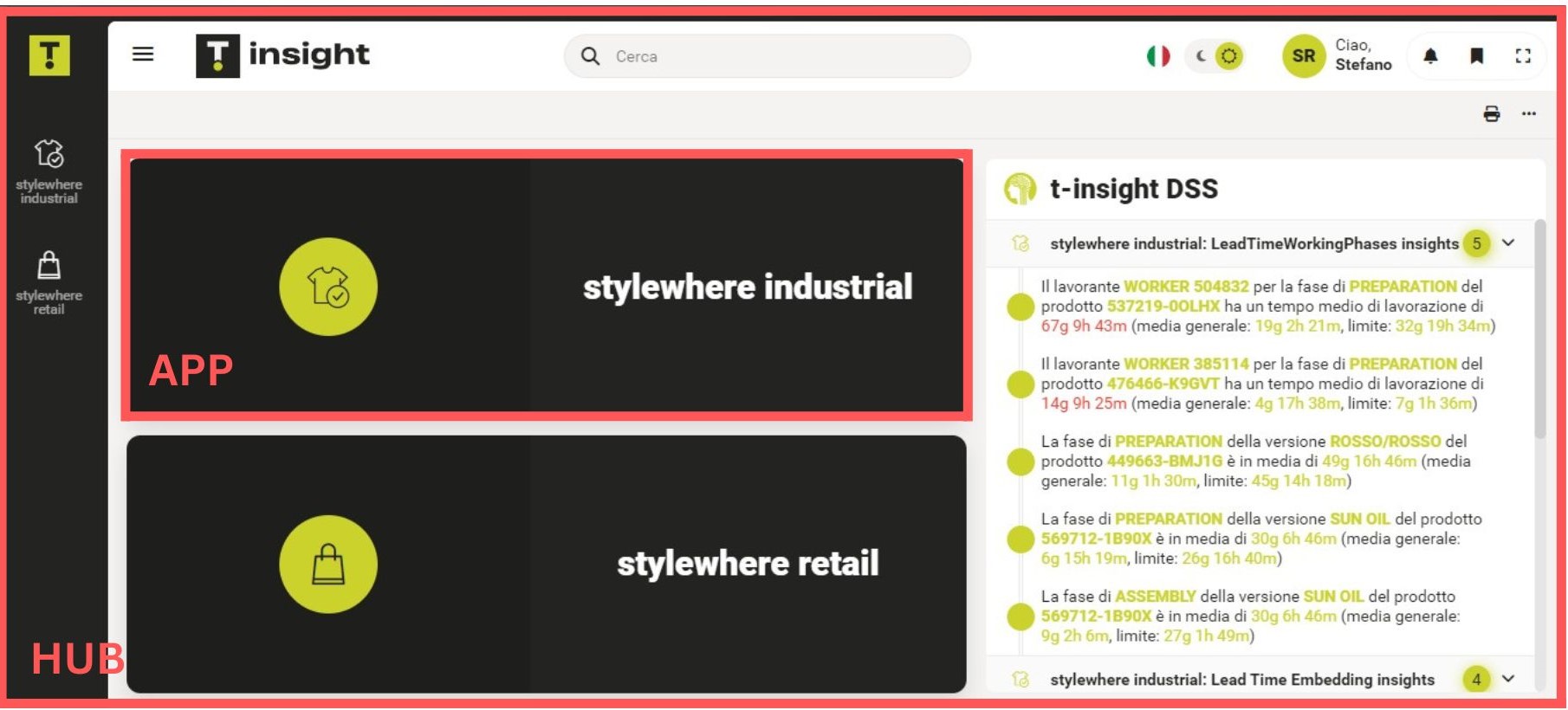Click WORKER 504832 link in insights
The height and width of the screenshot is (710, 1568).
(x=1186, y=287)
